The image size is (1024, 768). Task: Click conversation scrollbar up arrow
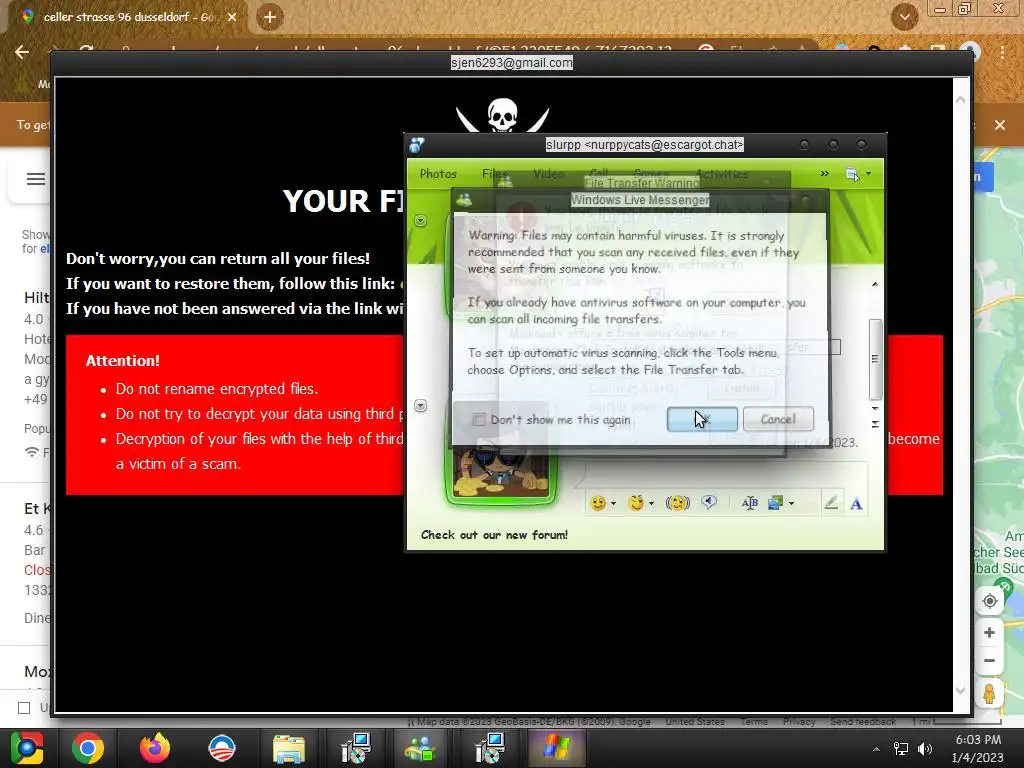[875, 284]
